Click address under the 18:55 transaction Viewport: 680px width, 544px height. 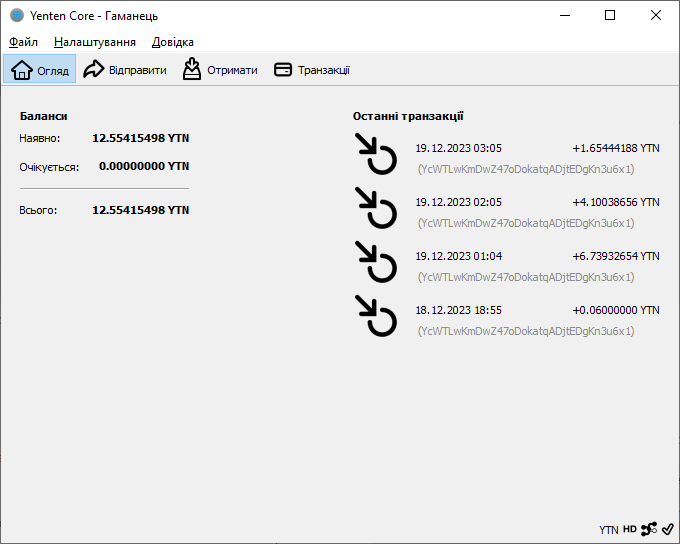tap(526, 331)
